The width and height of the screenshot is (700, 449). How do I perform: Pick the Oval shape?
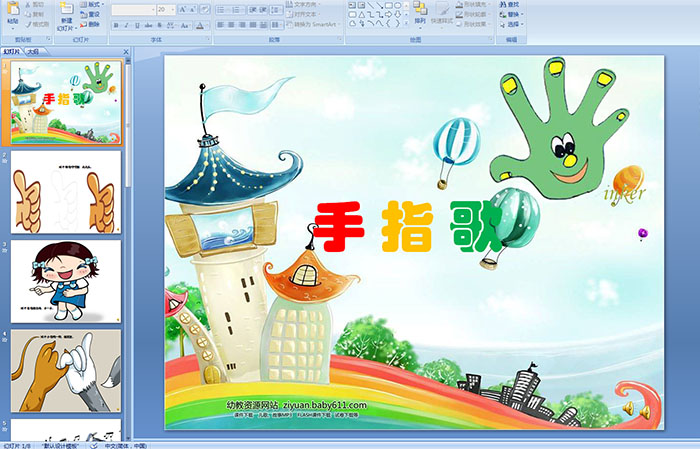[397, 5]
